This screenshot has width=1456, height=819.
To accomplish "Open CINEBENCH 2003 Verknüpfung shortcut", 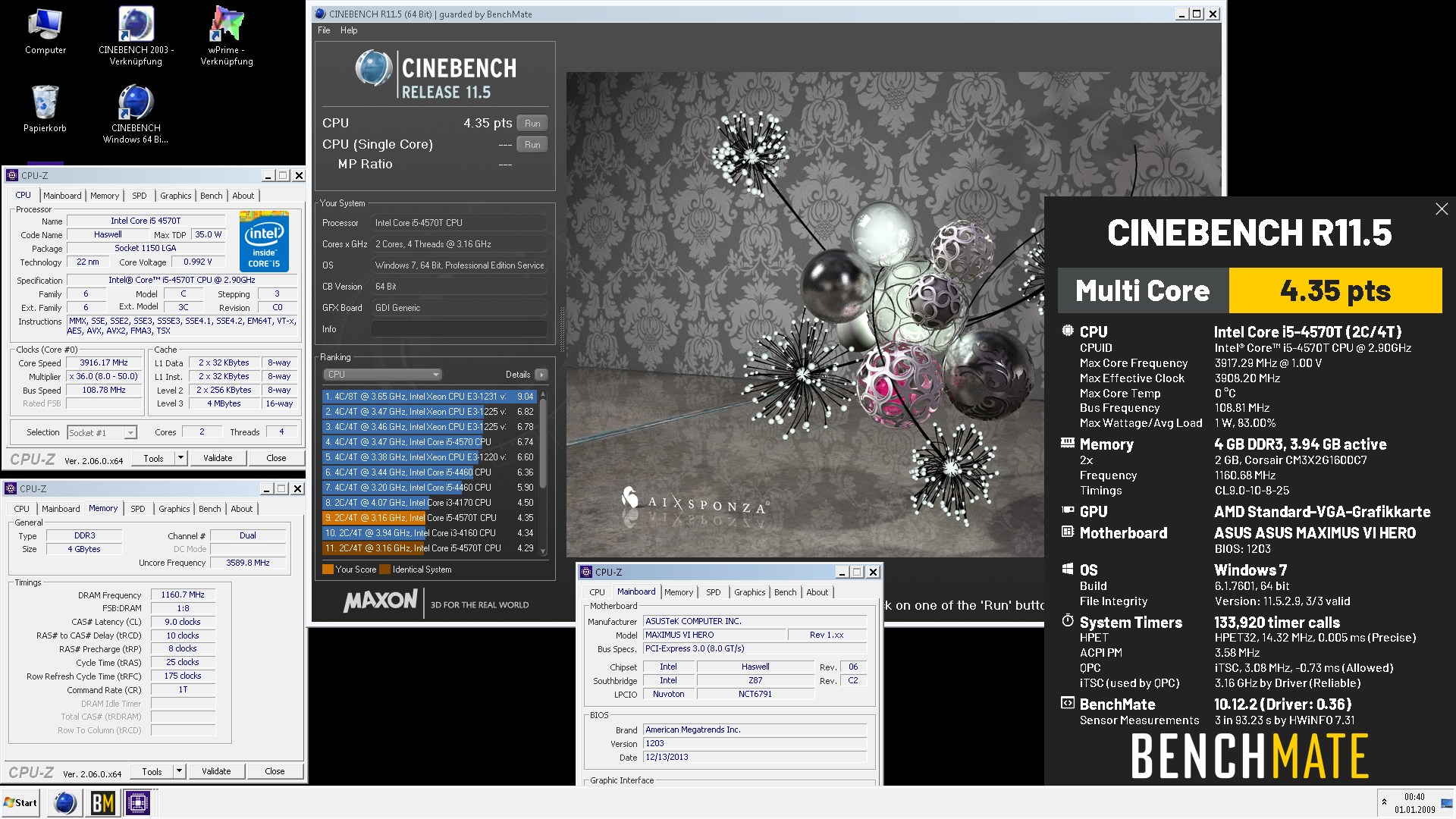I will click(x=136, y=36).
